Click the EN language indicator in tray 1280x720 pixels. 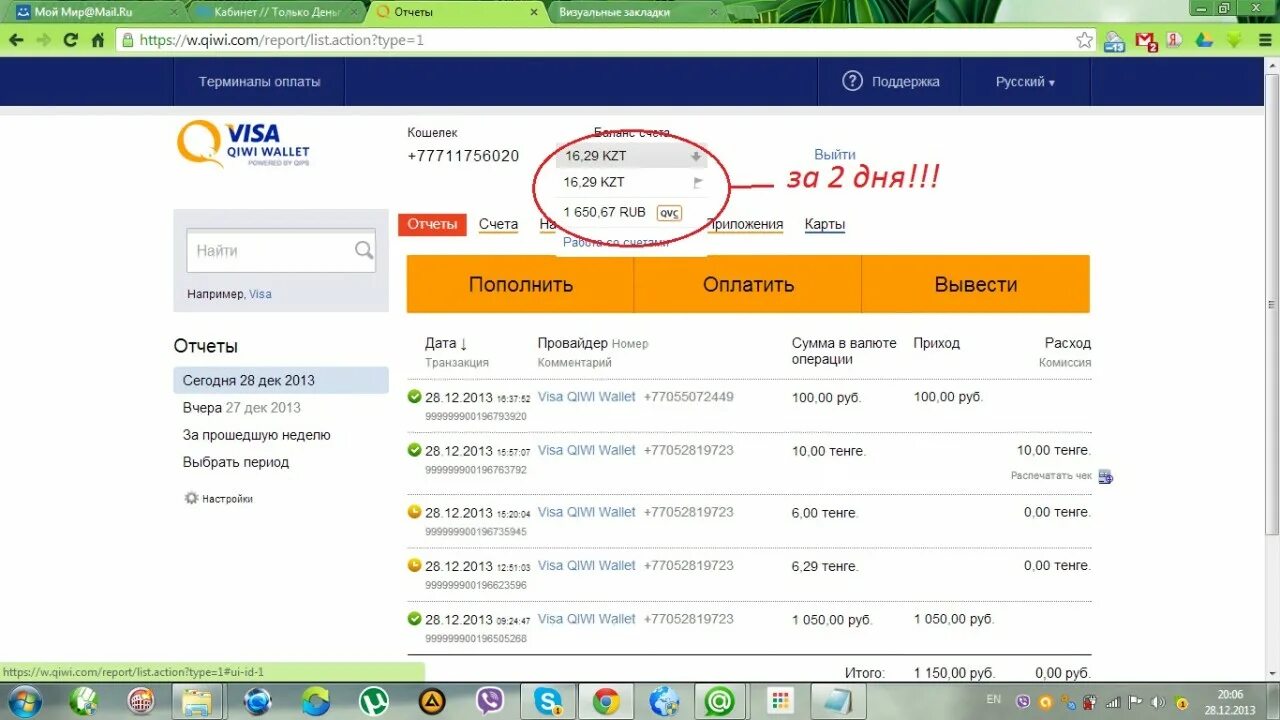point(993,699)
